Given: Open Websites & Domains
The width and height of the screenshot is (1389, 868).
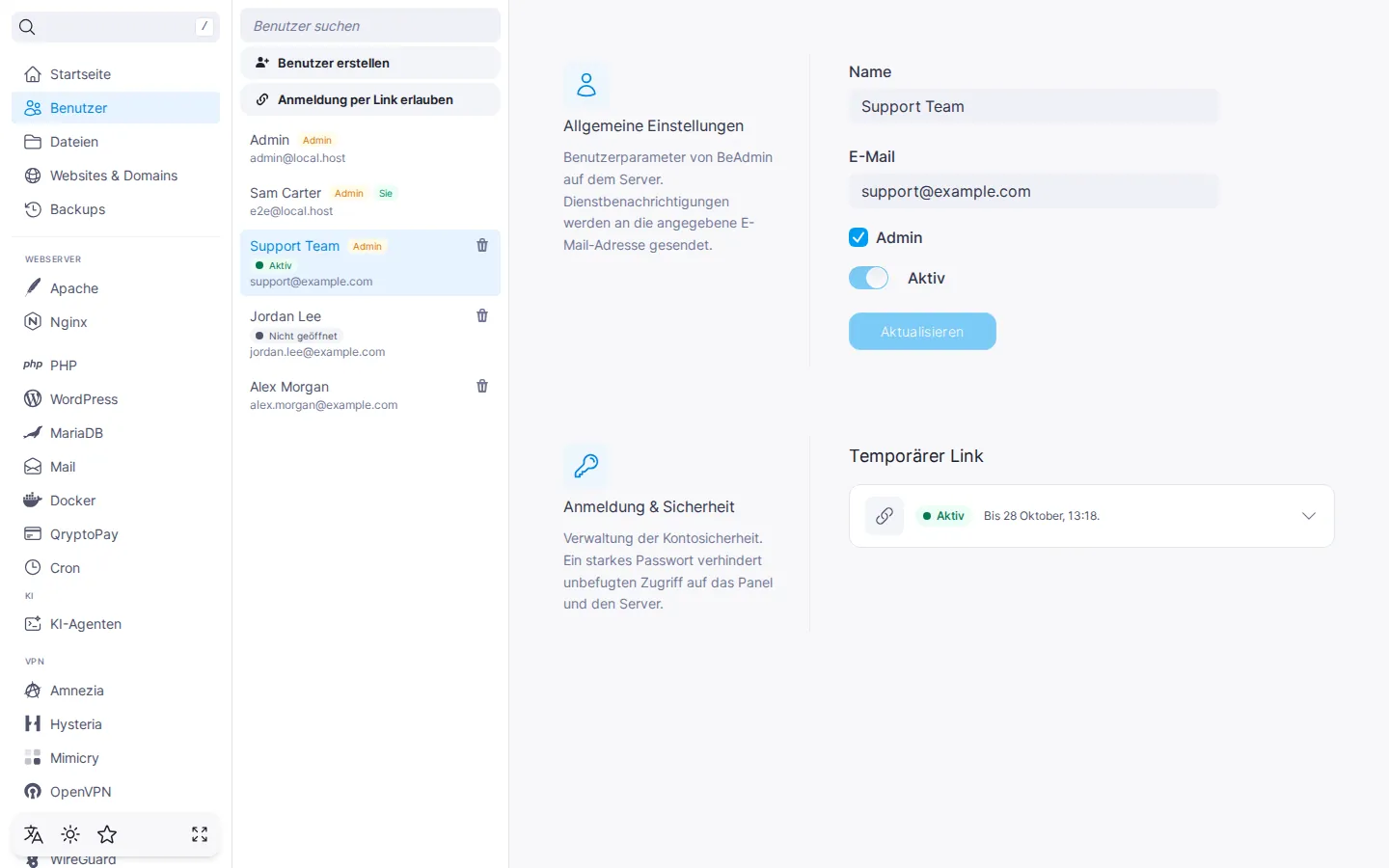Looking at the screenshot, I should click(116, 176).
